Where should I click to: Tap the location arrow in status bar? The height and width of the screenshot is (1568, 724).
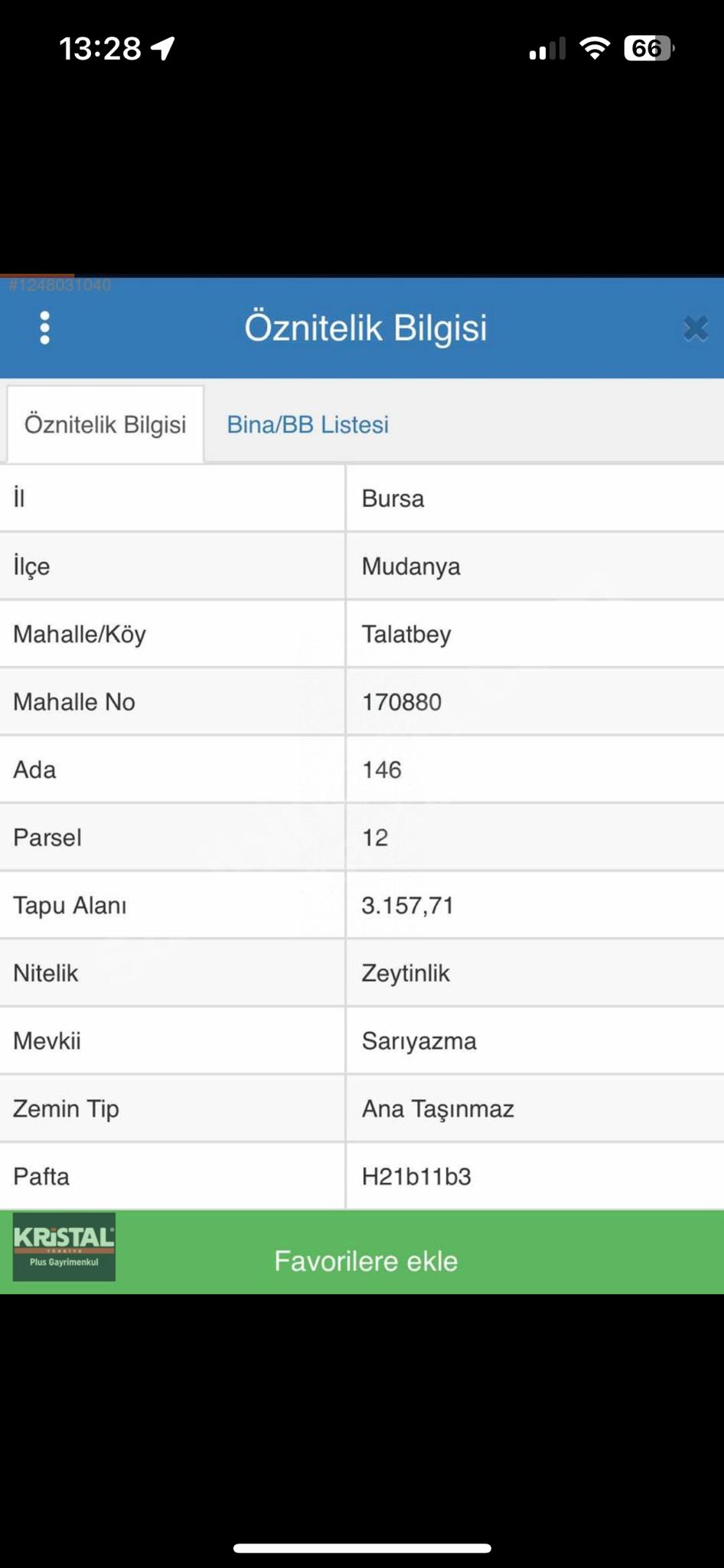163,48
